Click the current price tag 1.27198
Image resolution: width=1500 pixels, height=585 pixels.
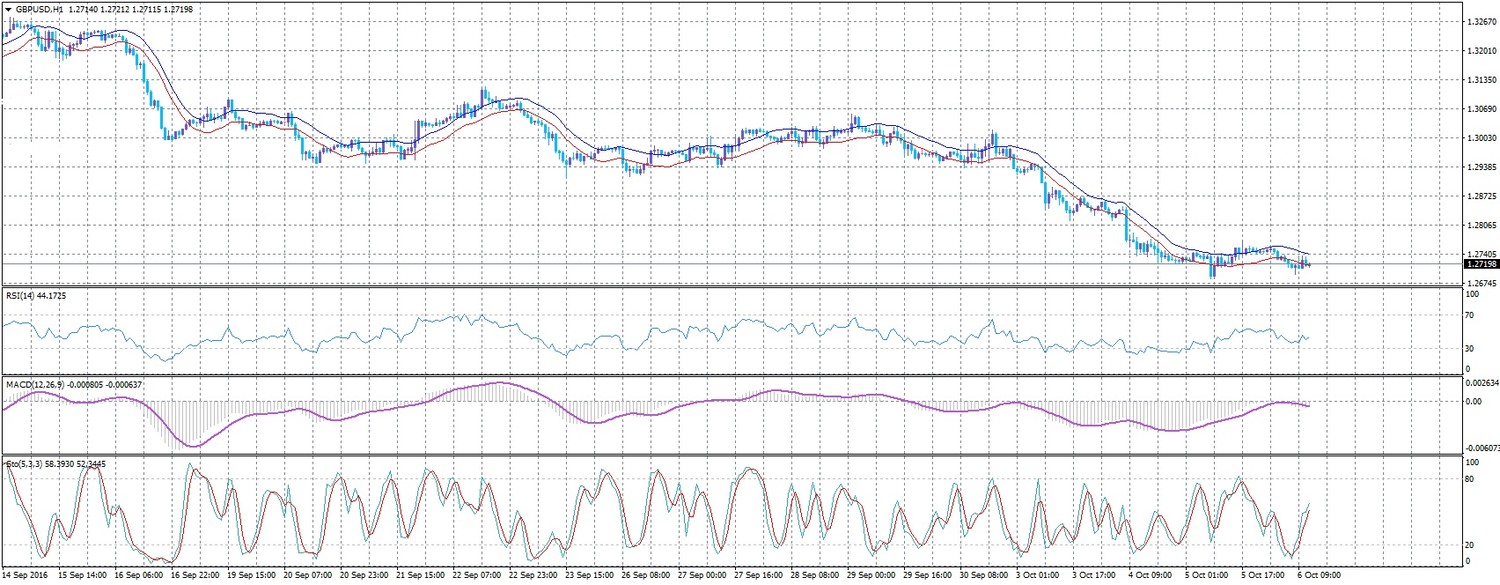1480,264
